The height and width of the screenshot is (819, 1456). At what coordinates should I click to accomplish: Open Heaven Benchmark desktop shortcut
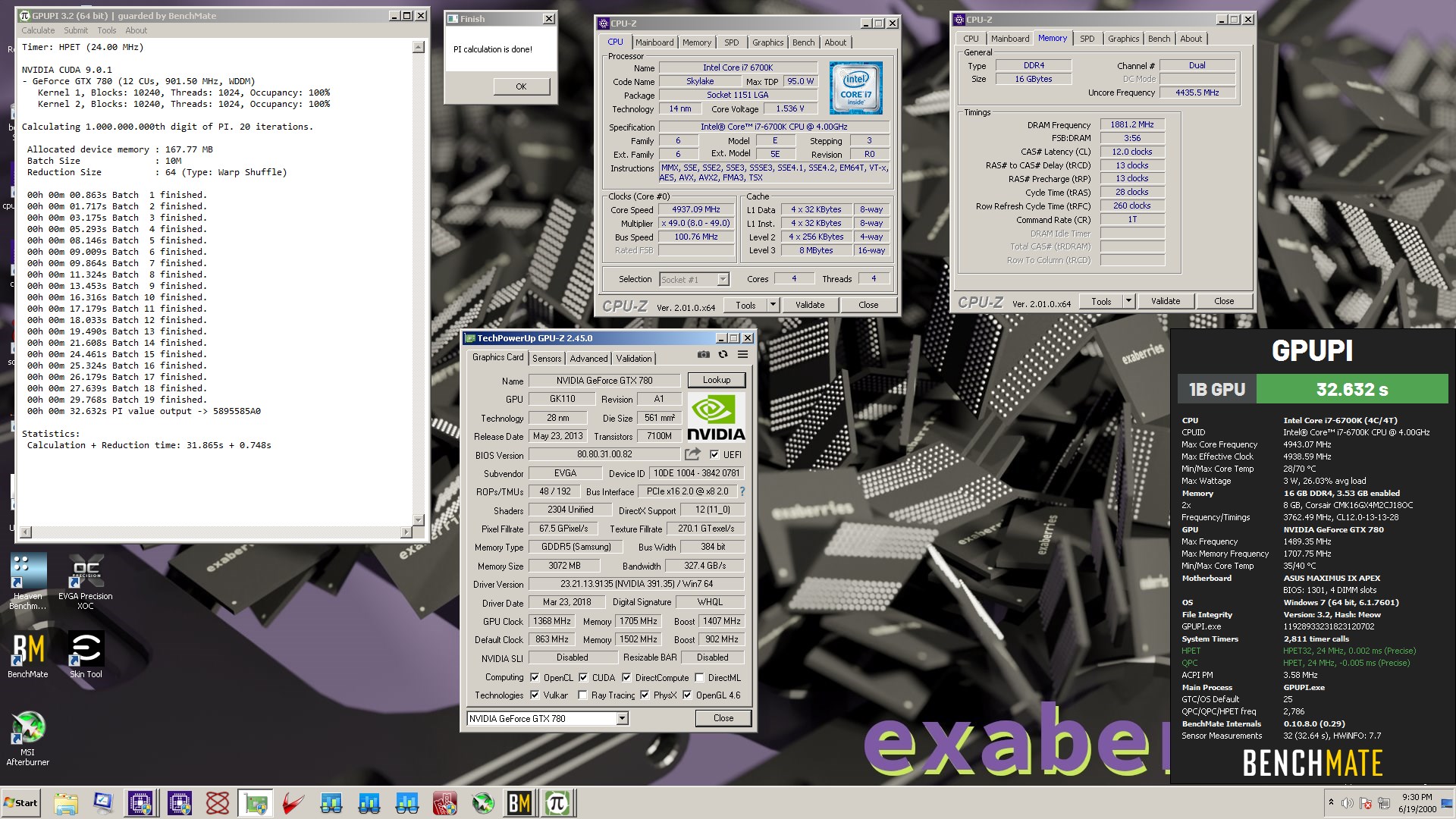[28, 582]
